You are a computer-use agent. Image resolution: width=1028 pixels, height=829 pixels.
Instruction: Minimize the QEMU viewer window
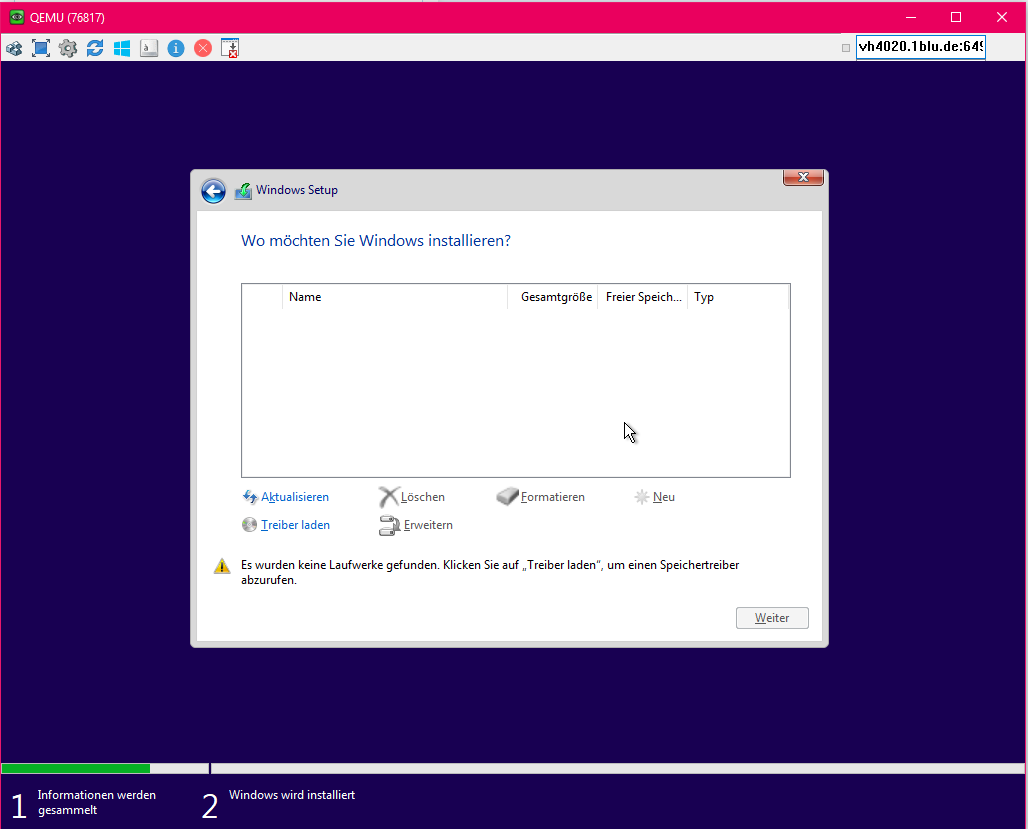click(x=911, y=18)
